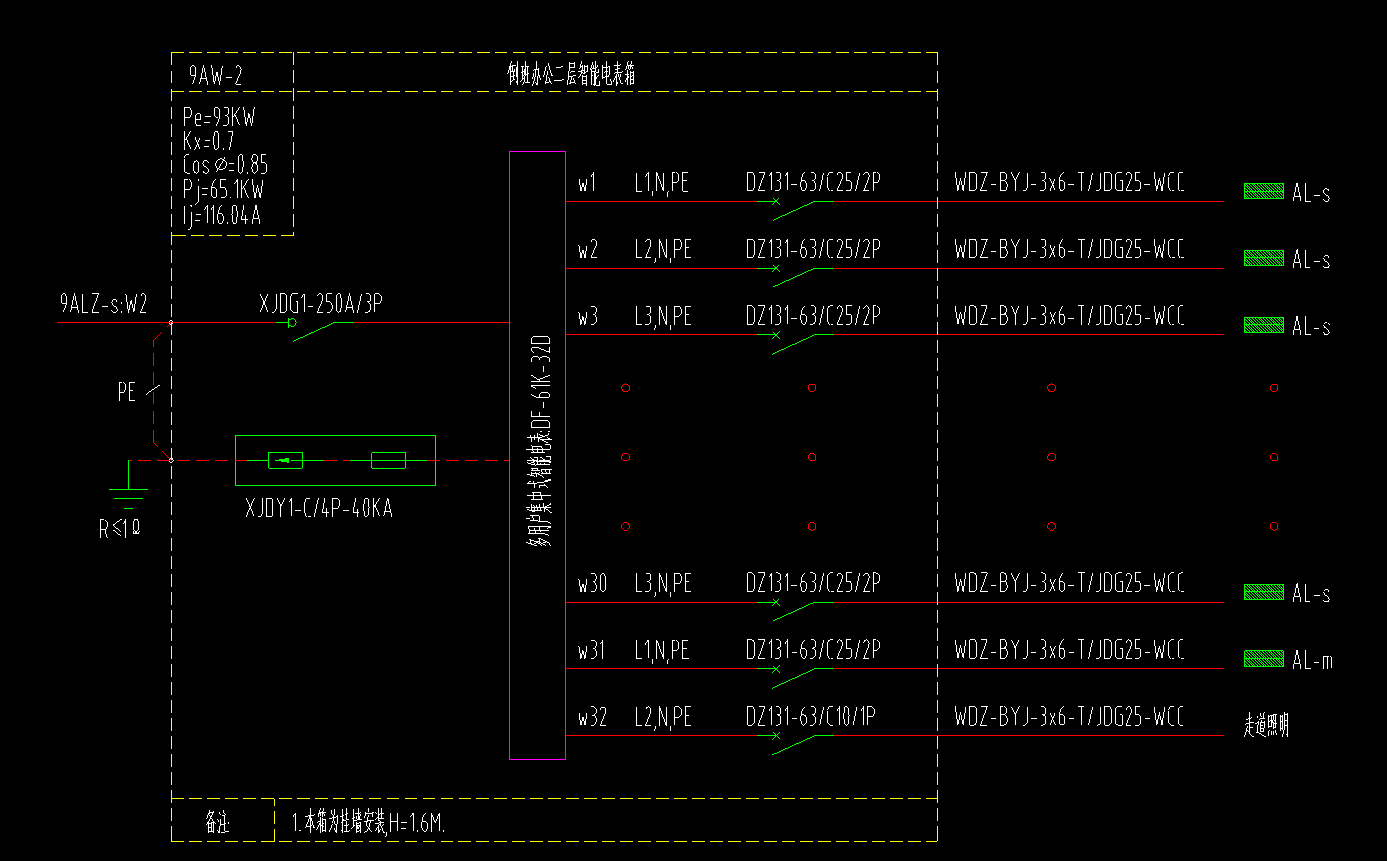Viewport: 1387px width, 861px height.
Task: Select the XJDG1-250A/3P label
Action: [321, 304]
